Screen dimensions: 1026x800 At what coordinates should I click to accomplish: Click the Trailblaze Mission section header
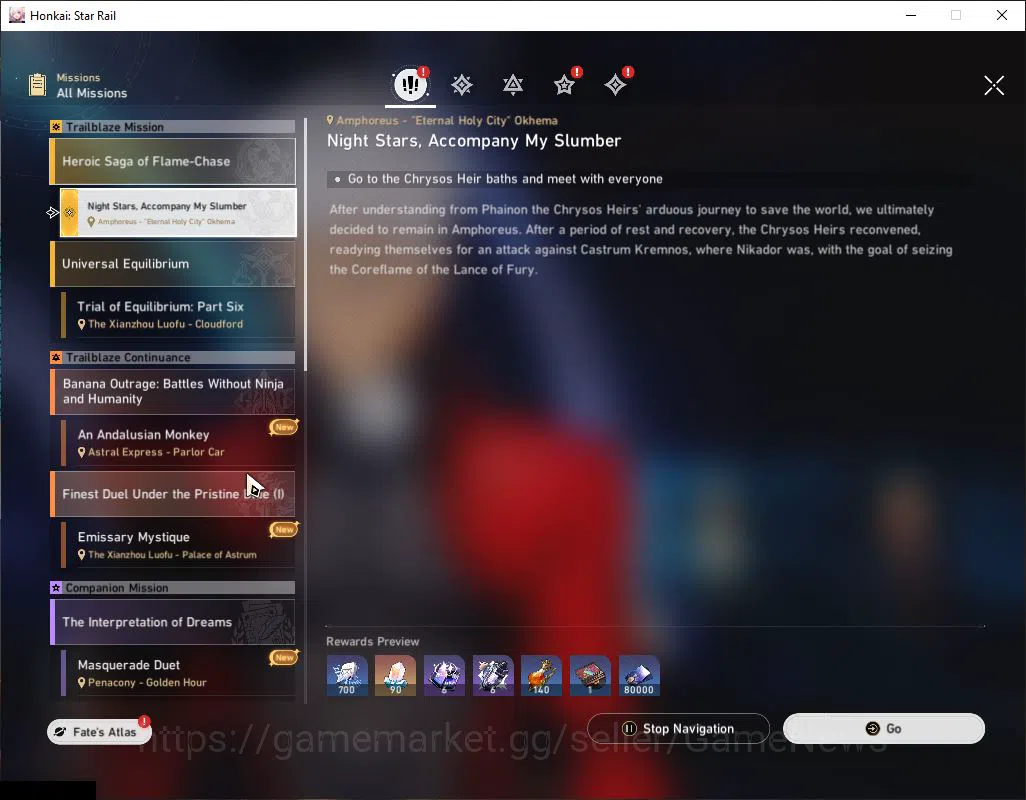click(x=173, y=127)
